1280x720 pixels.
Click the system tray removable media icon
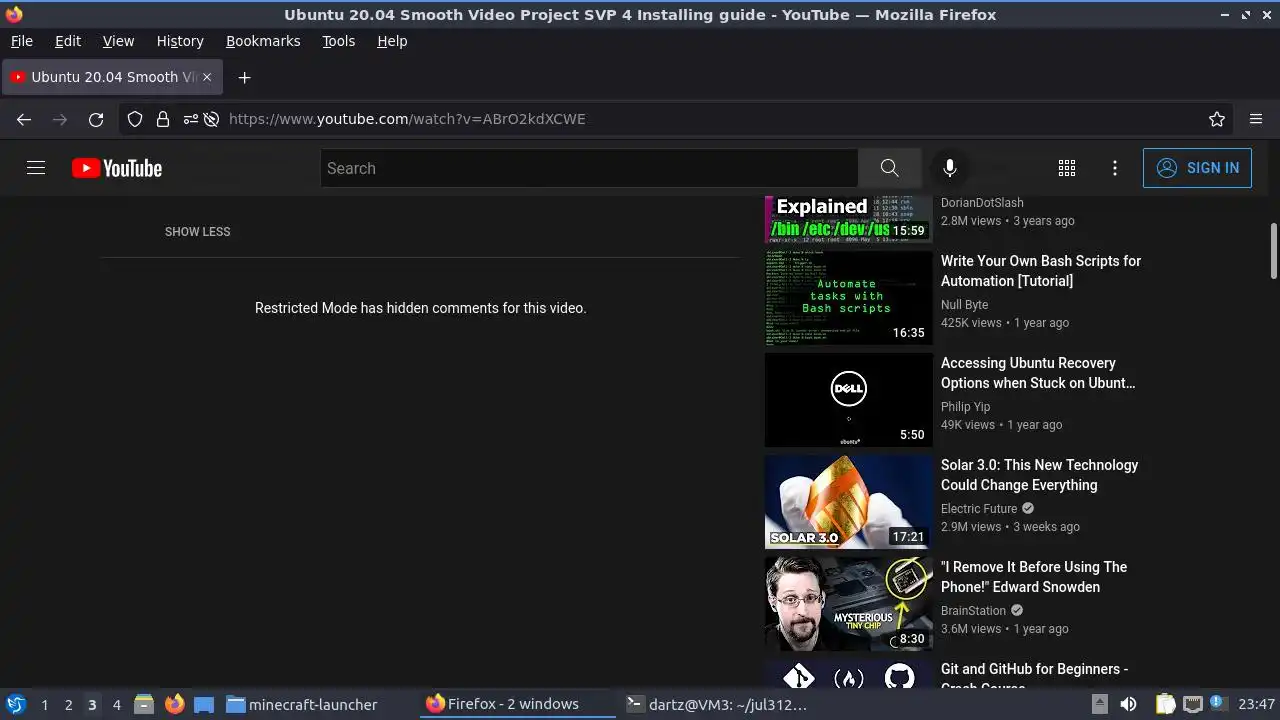pos(1100,704)
